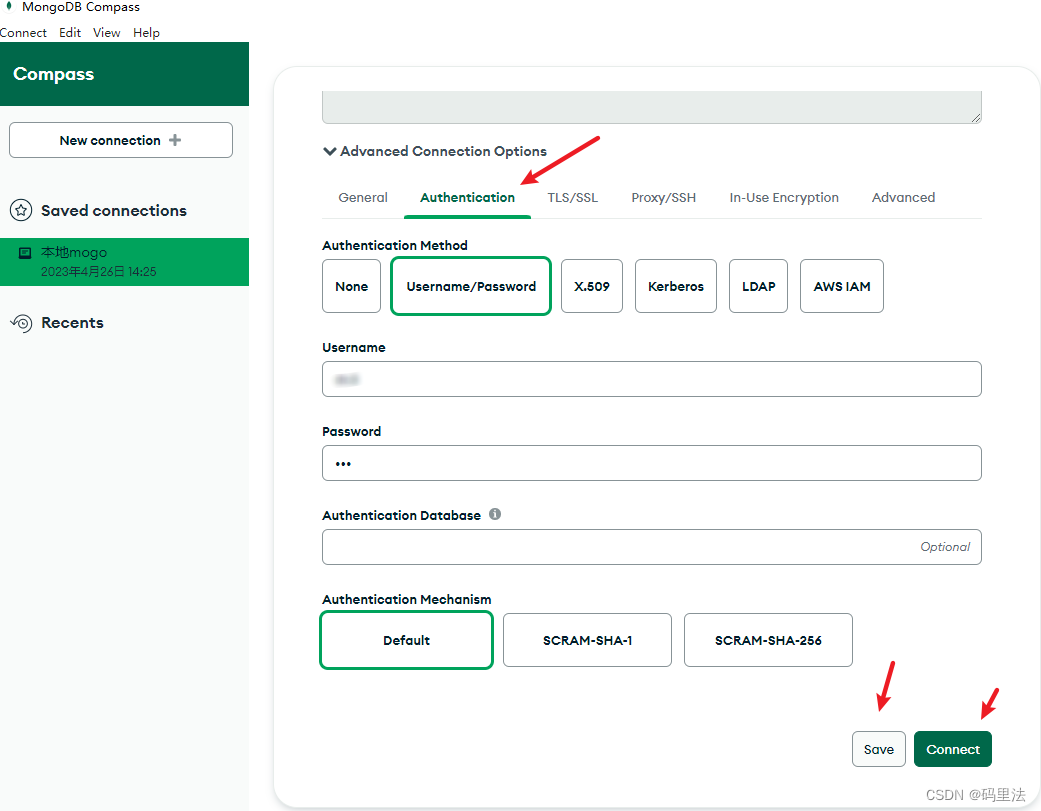This screenshot has width=1041, height=811.
Task: Open the View menu
Action: (107, 33)
